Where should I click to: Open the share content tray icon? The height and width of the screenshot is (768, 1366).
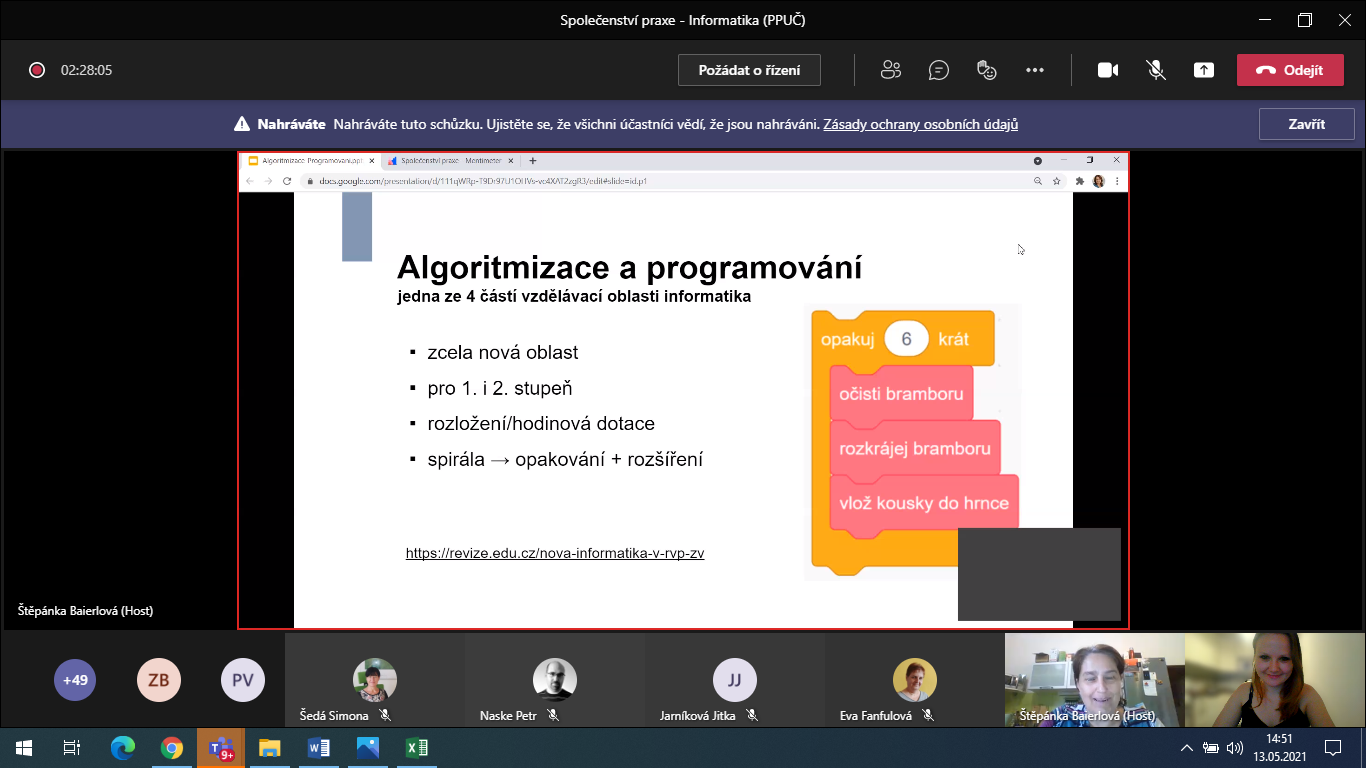coord(1204,70)
